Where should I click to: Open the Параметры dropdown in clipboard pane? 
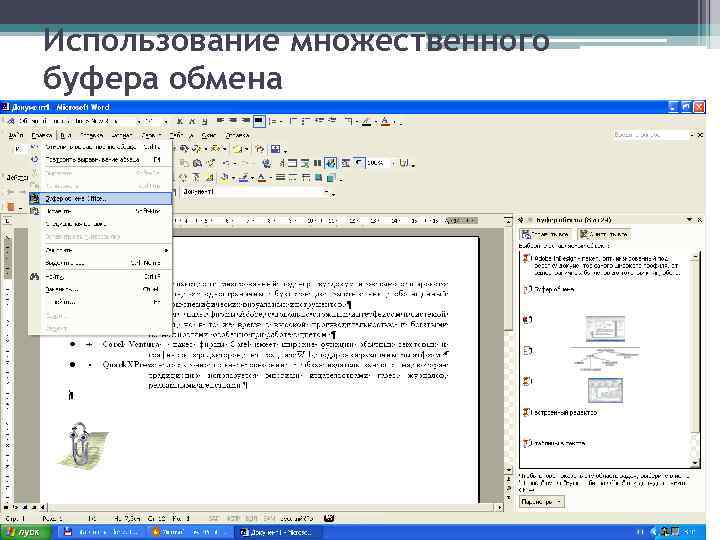click(541, 502)
